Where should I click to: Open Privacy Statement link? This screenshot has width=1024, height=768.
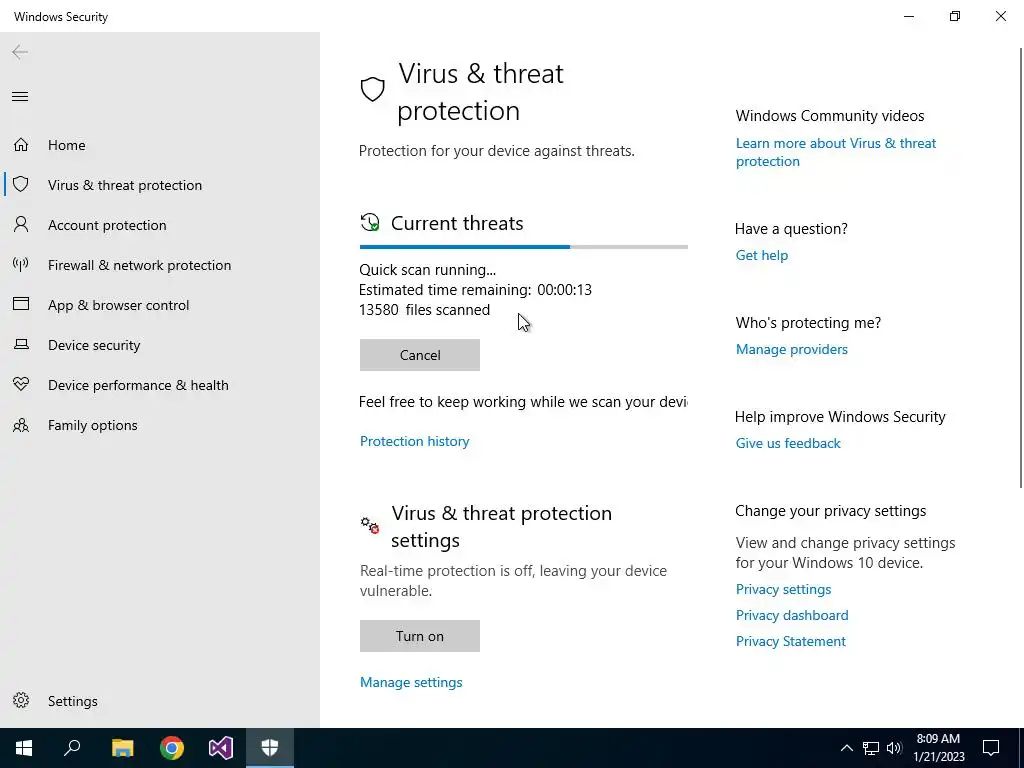point(790,641)
